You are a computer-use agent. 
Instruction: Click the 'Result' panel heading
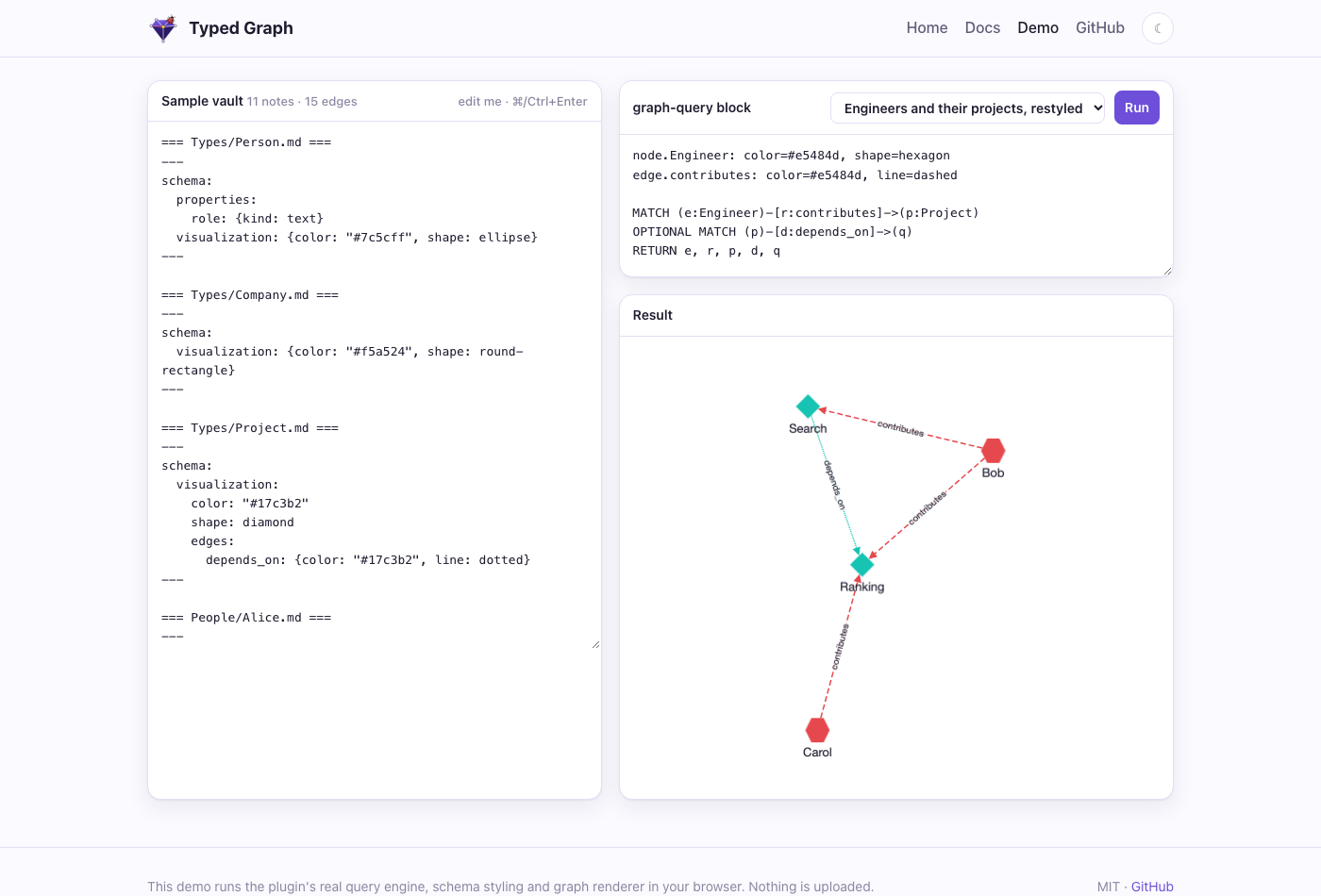653,315
